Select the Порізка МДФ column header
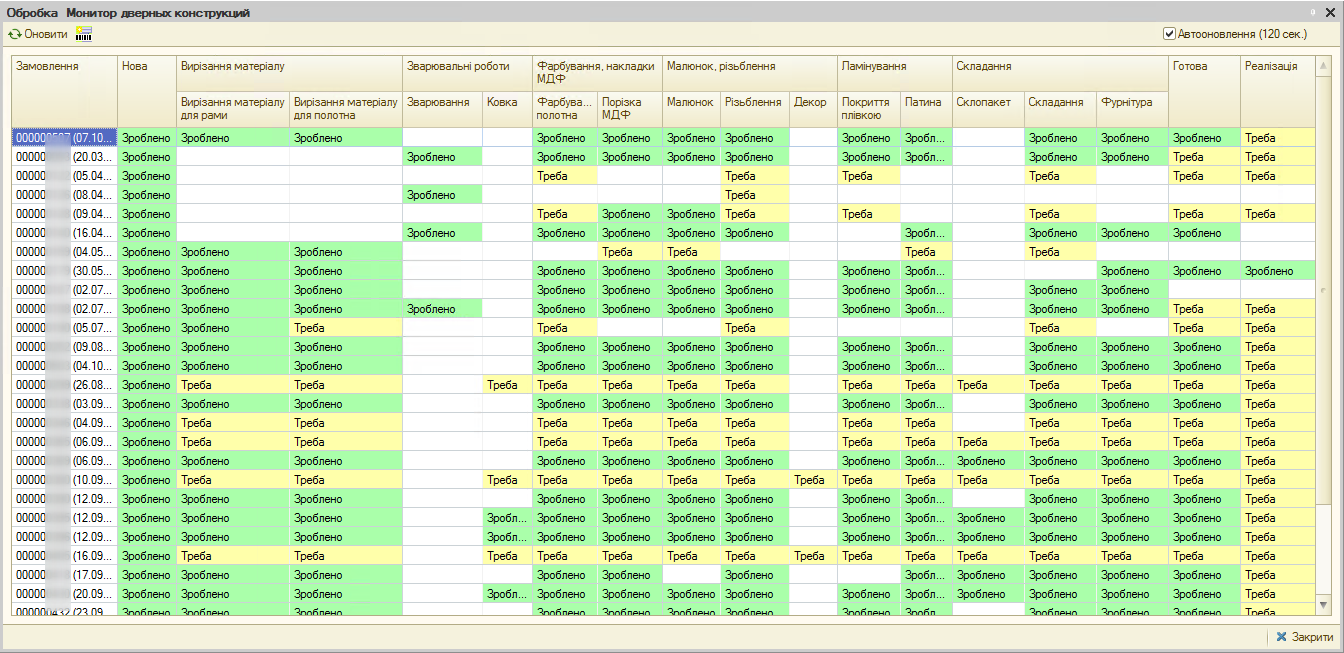 (629, 108)
